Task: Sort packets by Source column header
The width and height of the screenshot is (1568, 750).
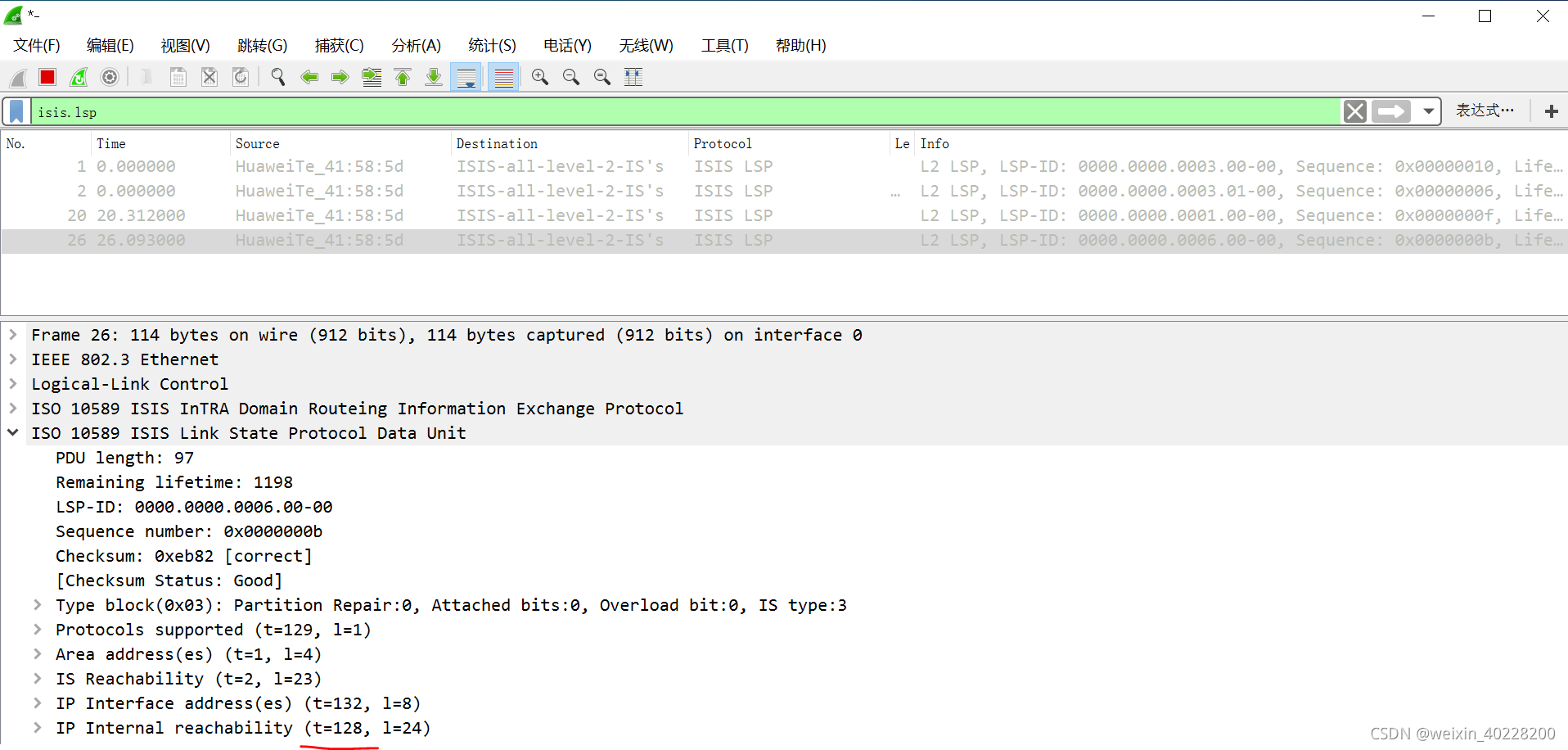Action: click(x=340, y=143)
